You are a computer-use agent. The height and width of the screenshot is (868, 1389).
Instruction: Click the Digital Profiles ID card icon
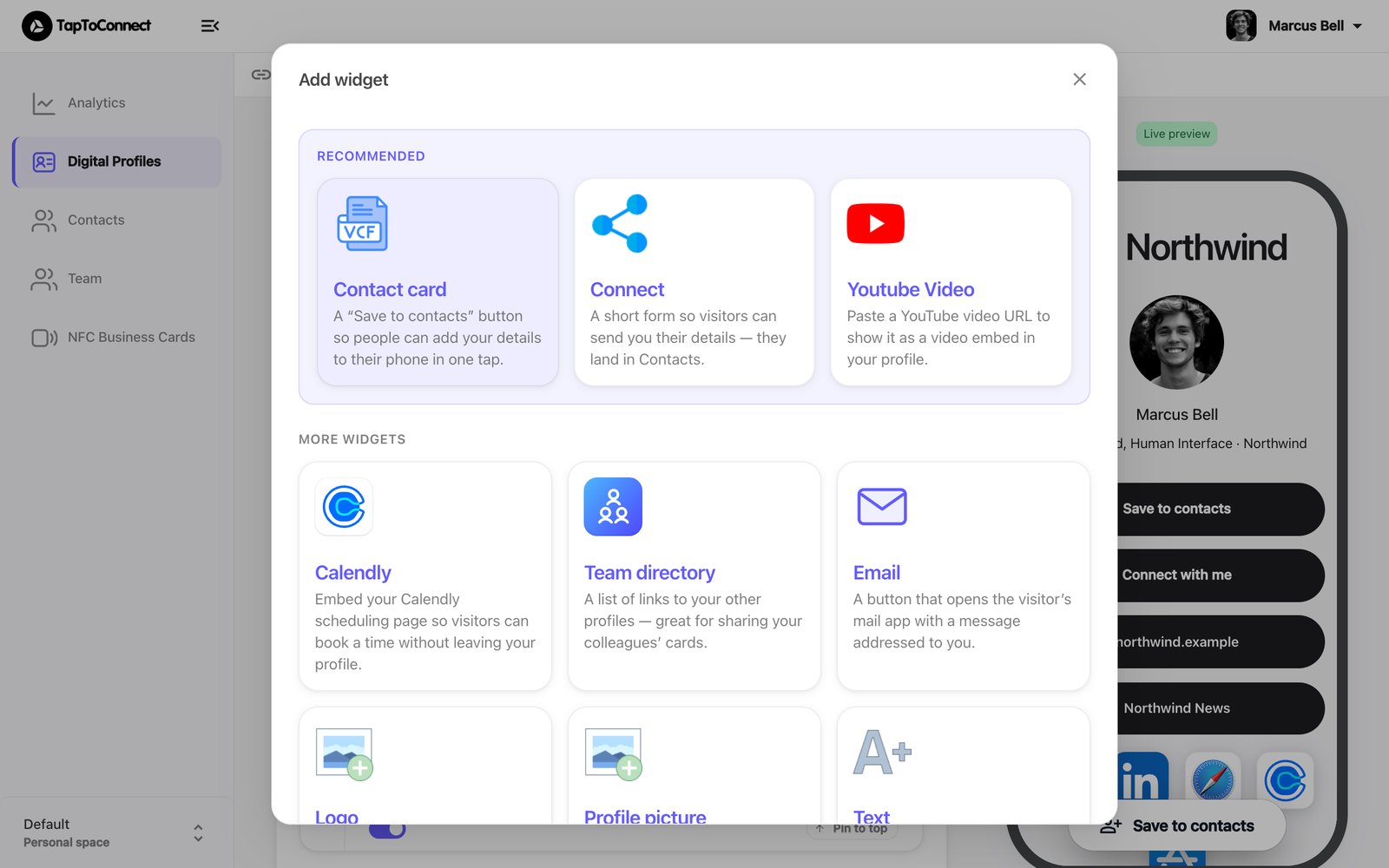(x=43, y=161)
